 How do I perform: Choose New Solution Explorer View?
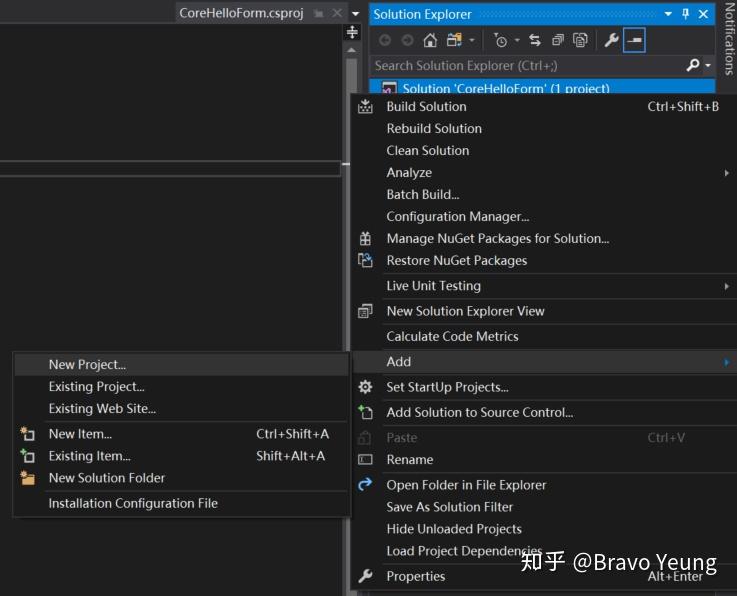pyautogui.click(x=544, y=311)
